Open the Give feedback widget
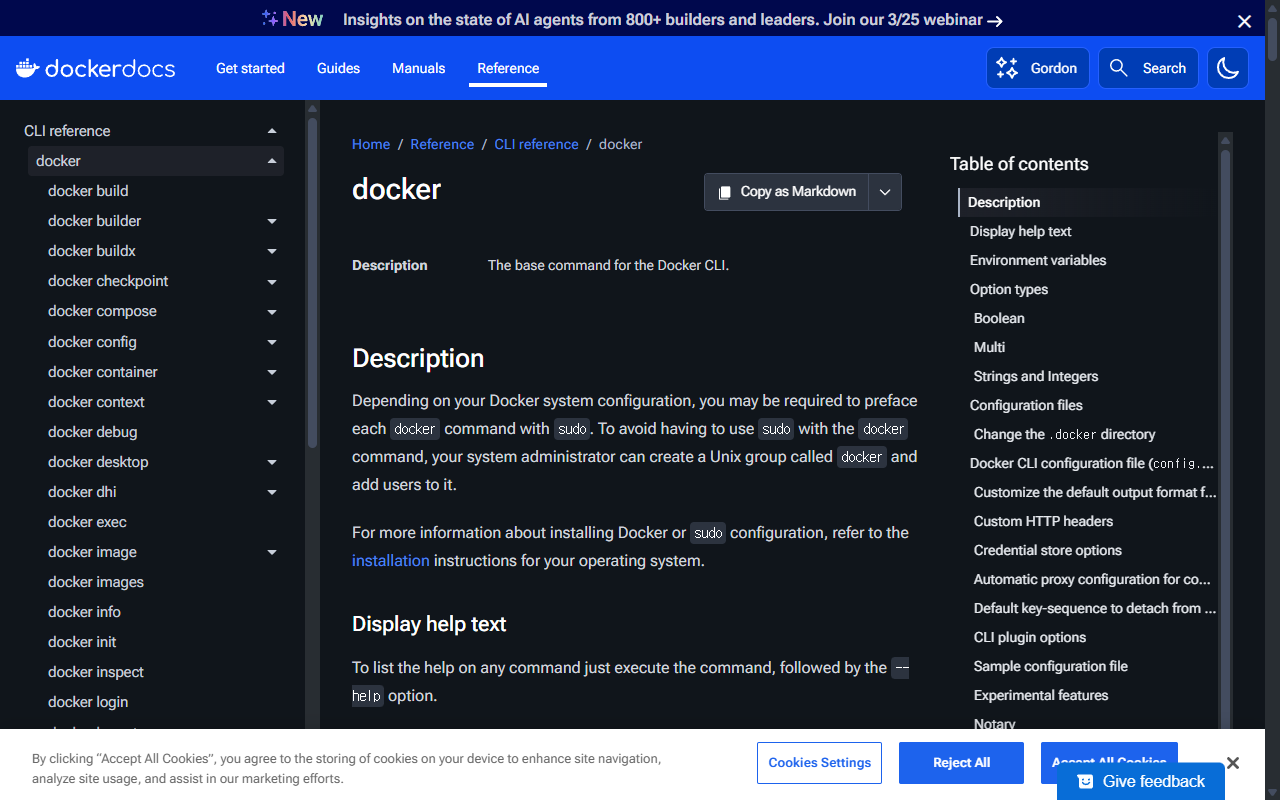The width and height of the screenshot is (1280, 800). click(1141, 780)
